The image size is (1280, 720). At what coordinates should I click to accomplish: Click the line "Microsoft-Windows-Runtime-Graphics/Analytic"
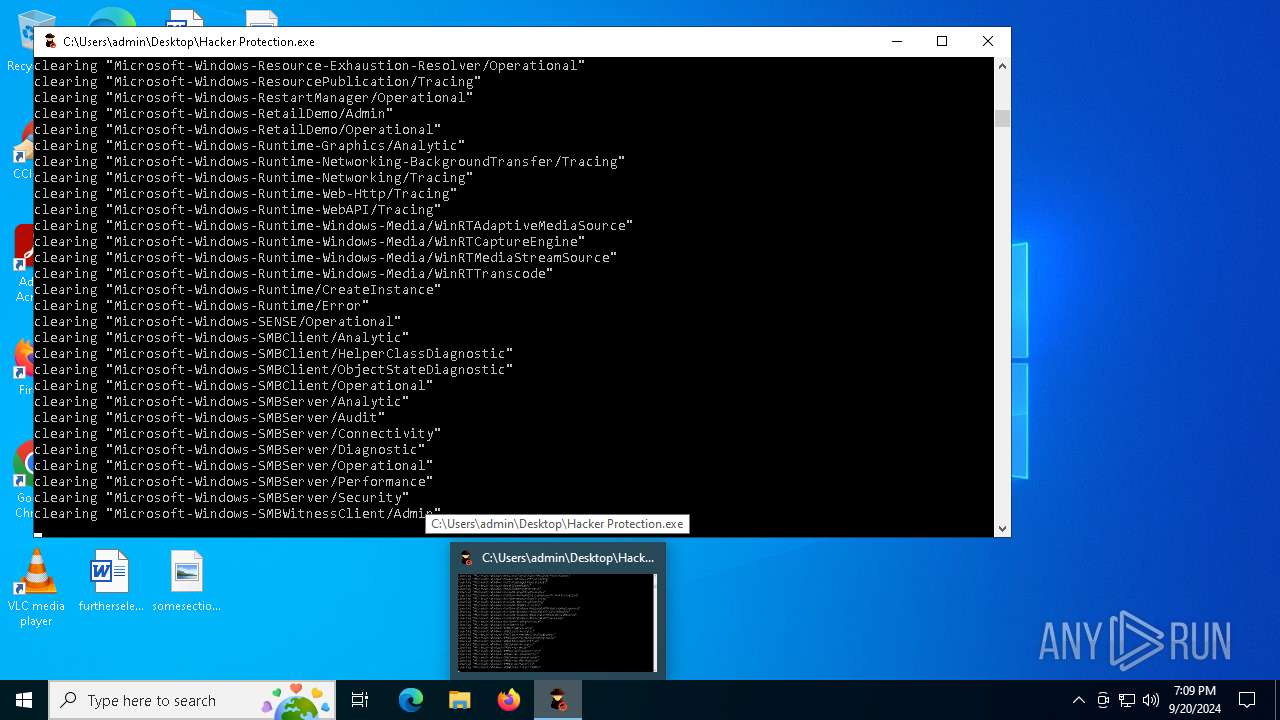pyautogui.click(x=249, y=145)
